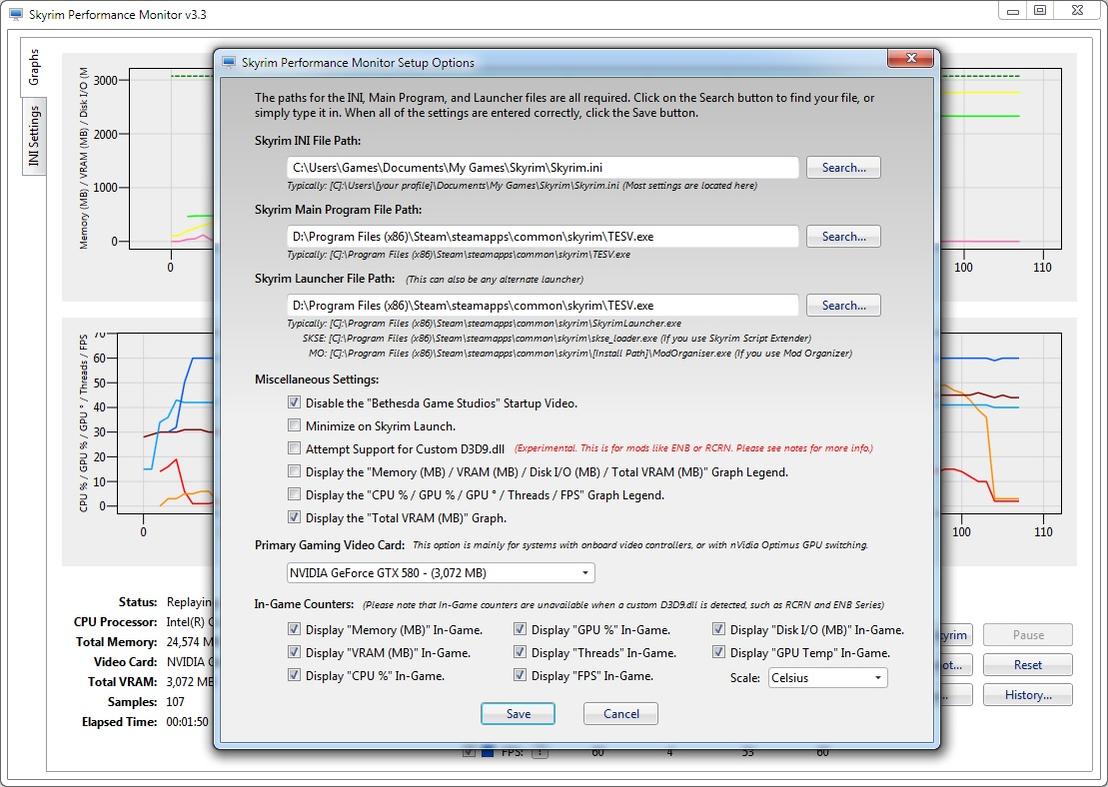This screenshot has height=787, width=1108.
Task: Maximize the Skyrim Performance Monitor window
Action: pyautogui.click(x=1039, y=11)
